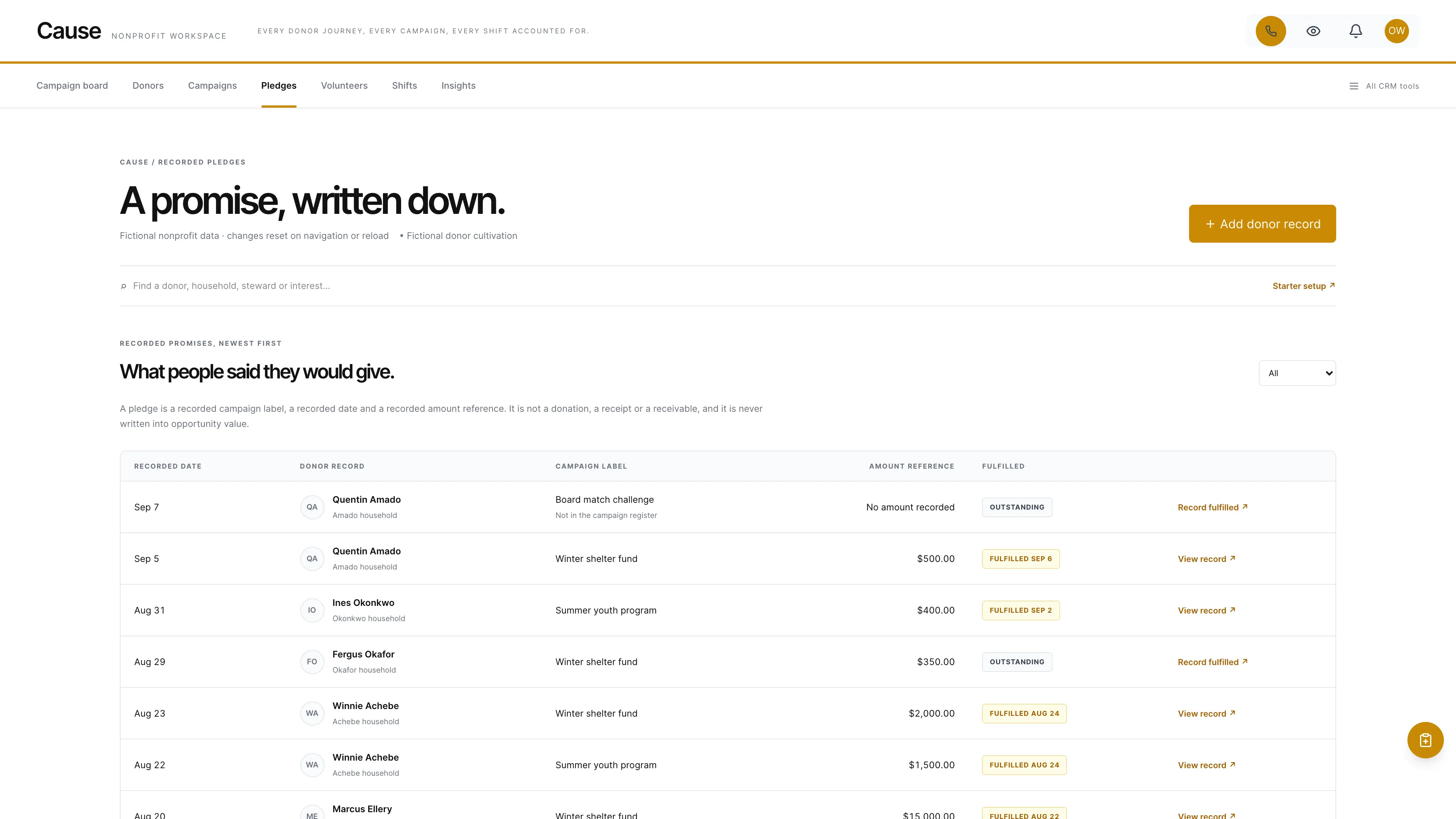Select the Pledges tab
The image size is (1456, 819).
279,86
